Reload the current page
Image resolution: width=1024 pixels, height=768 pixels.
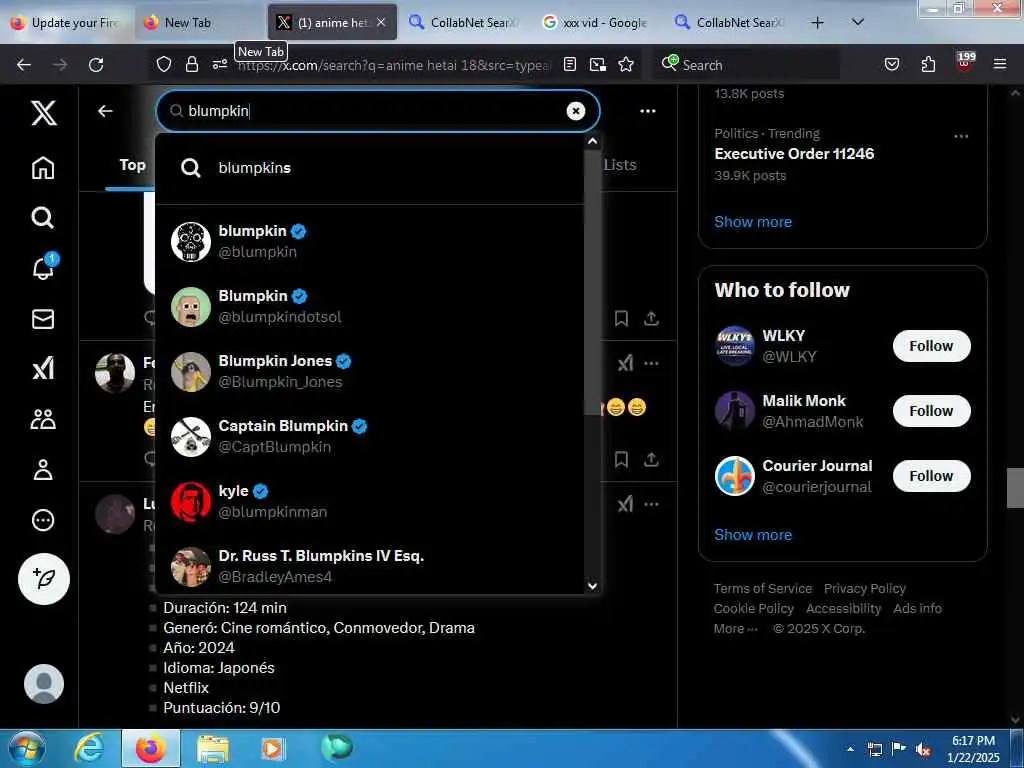pyautogui.click(x=96, y=65)
